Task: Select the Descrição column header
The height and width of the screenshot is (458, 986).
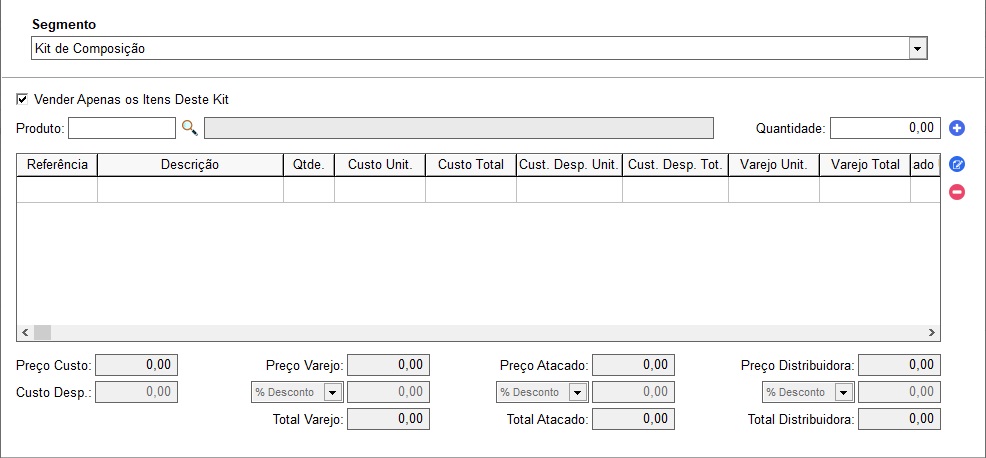Action: pos(190,165)
